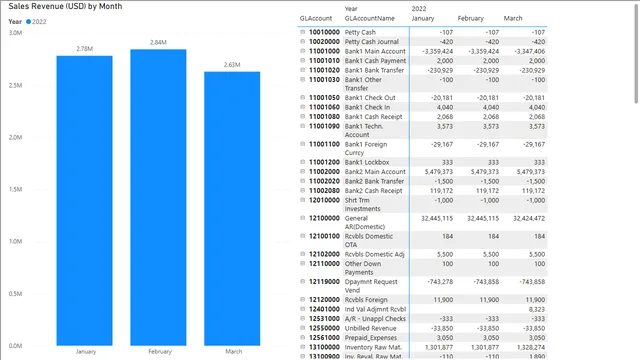
Task: Expand the 11001010 Bank1 Cash Payment row
Action: 302,60
